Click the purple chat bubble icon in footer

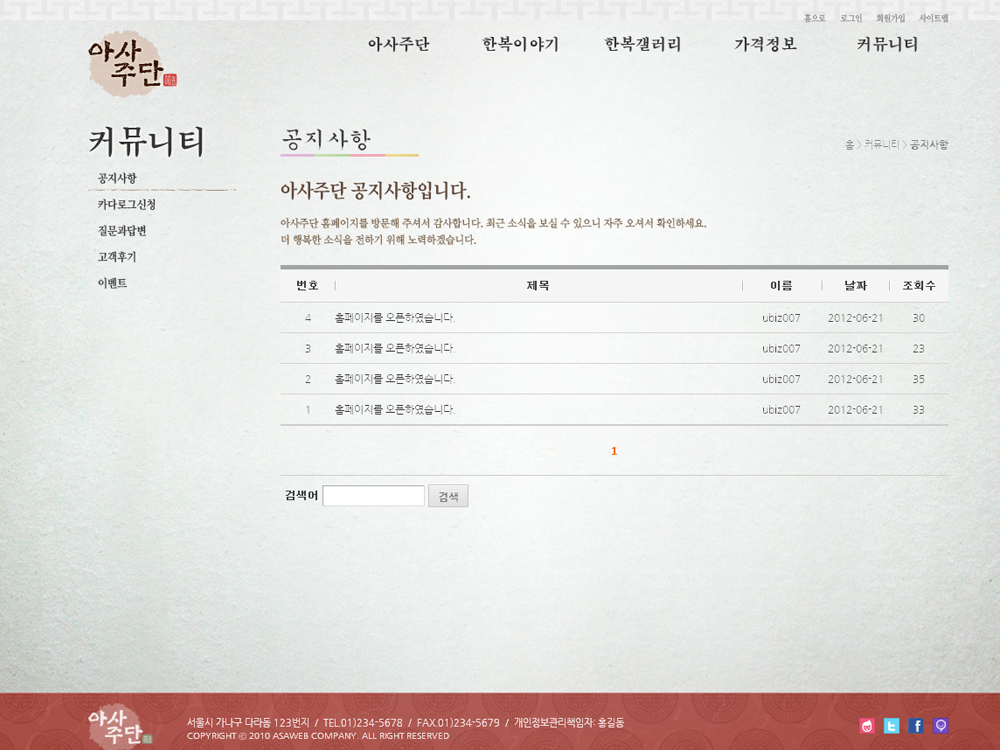point(941,726)
